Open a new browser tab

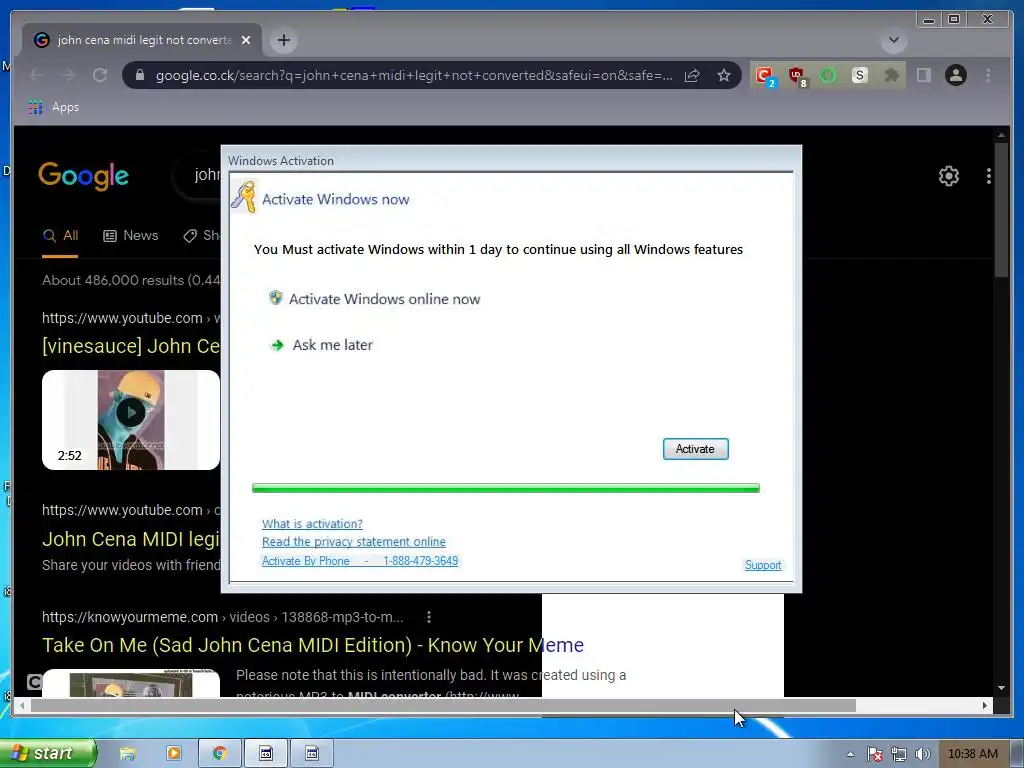click(x=283, y=40)
